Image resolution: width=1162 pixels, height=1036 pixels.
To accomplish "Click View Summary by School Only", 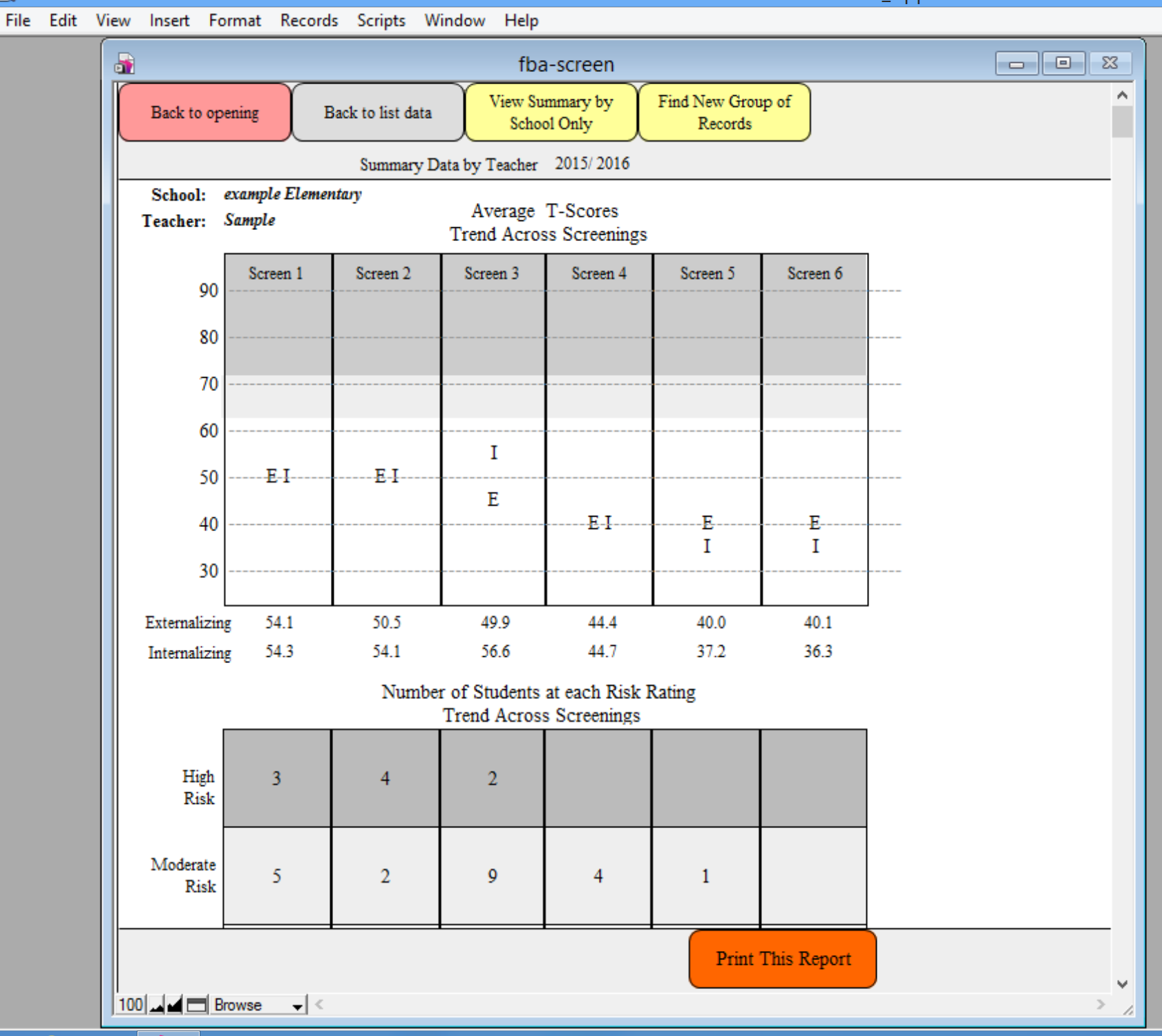I will [x=551, y=112].
